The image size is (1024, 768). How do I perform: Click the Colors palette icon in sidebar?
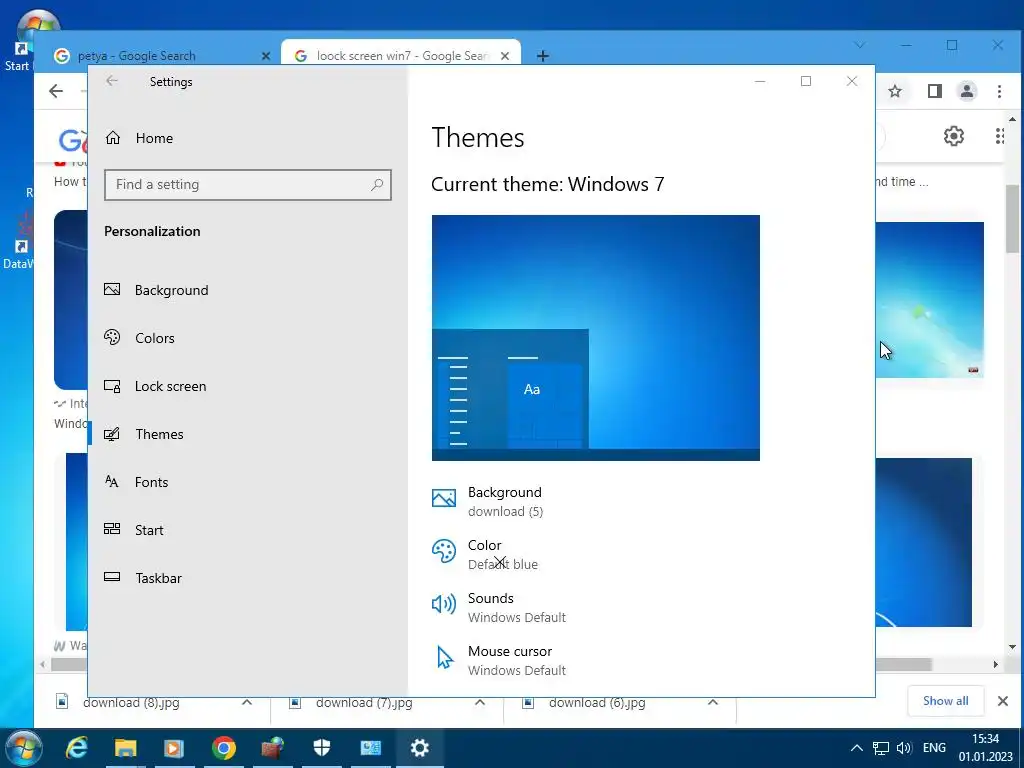(x=112, y=337)
